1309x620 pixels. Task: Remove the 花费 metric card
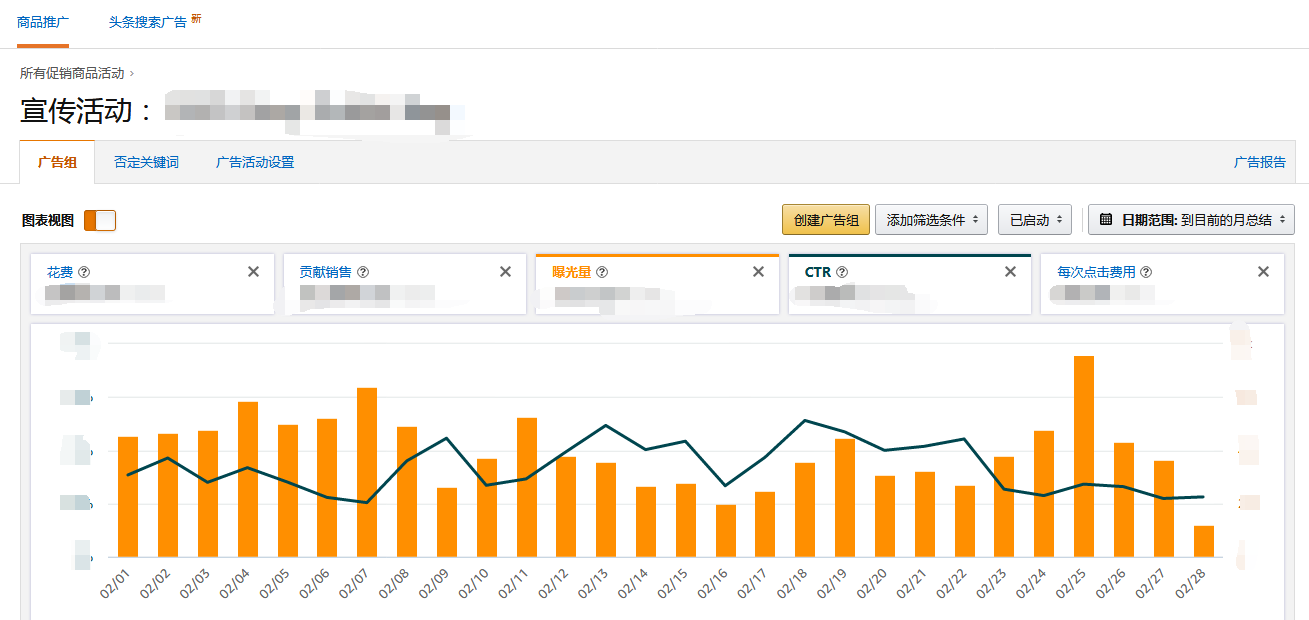[x=254, y=270]
